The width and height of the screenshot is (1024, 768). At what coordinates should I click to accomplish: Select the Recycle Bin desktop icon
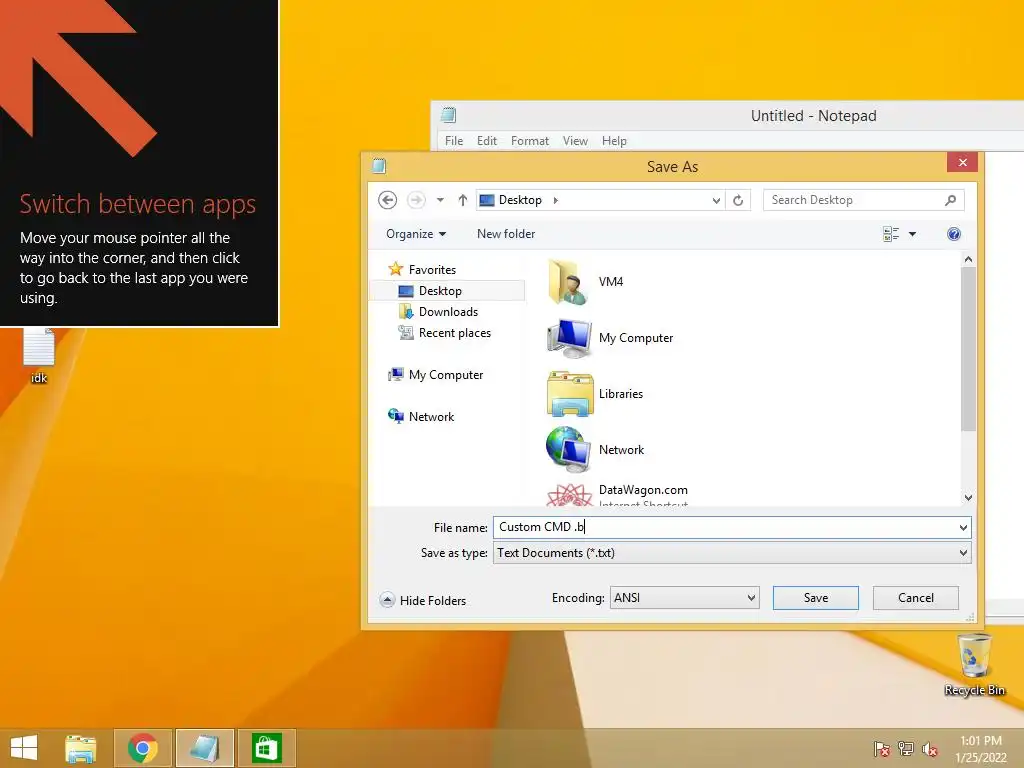974,665
